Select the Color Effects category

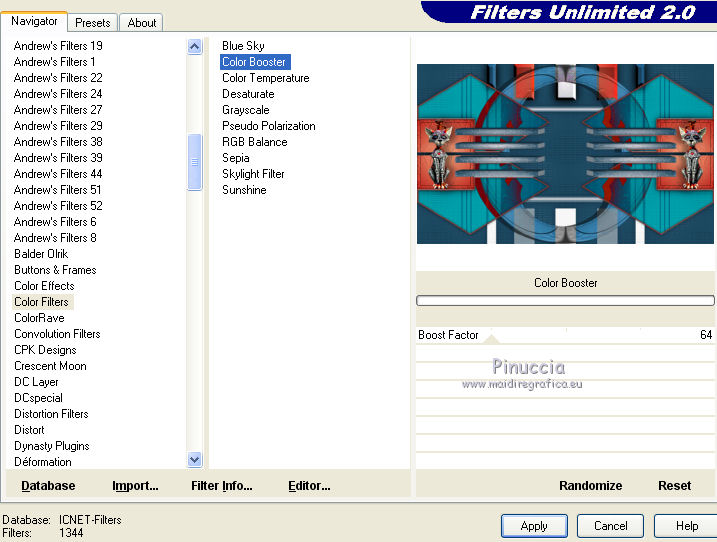44,286
